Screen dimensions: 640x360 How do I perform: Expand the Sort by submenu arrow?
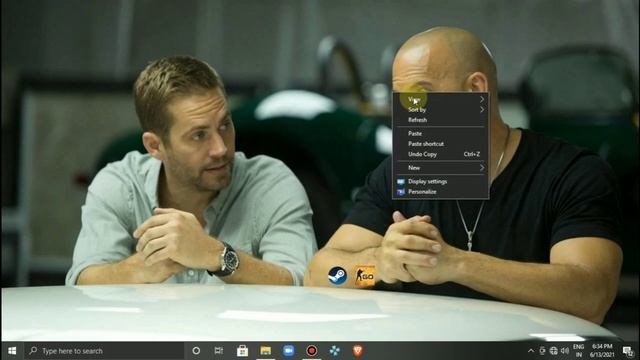(482, 109)
